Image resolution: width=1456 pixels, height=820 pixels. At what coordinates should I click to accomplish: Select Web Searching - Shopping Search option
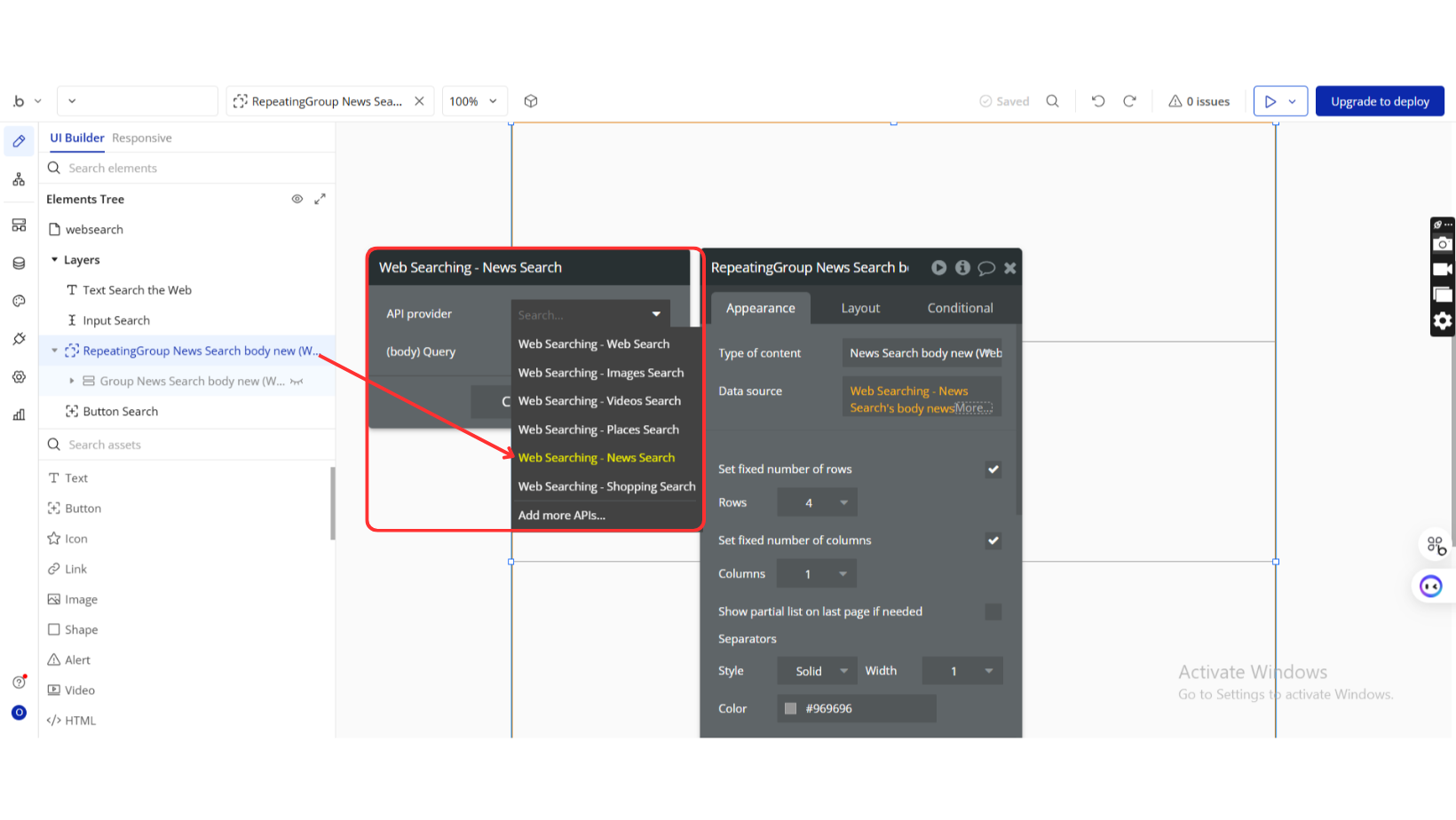[606, 486]
